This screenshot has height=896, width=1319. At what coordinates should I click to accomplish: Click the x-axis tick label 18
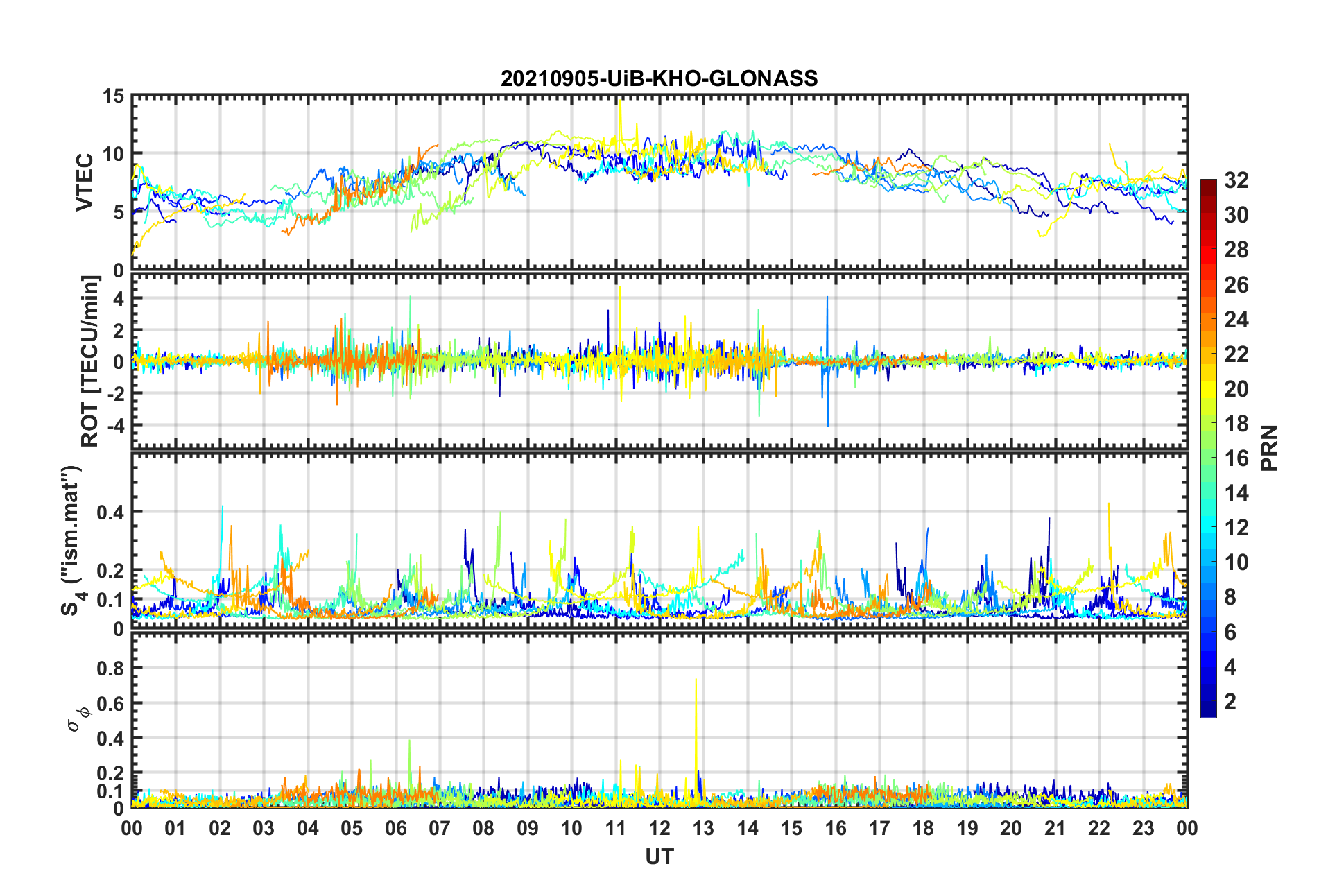[x=923, y=828]
